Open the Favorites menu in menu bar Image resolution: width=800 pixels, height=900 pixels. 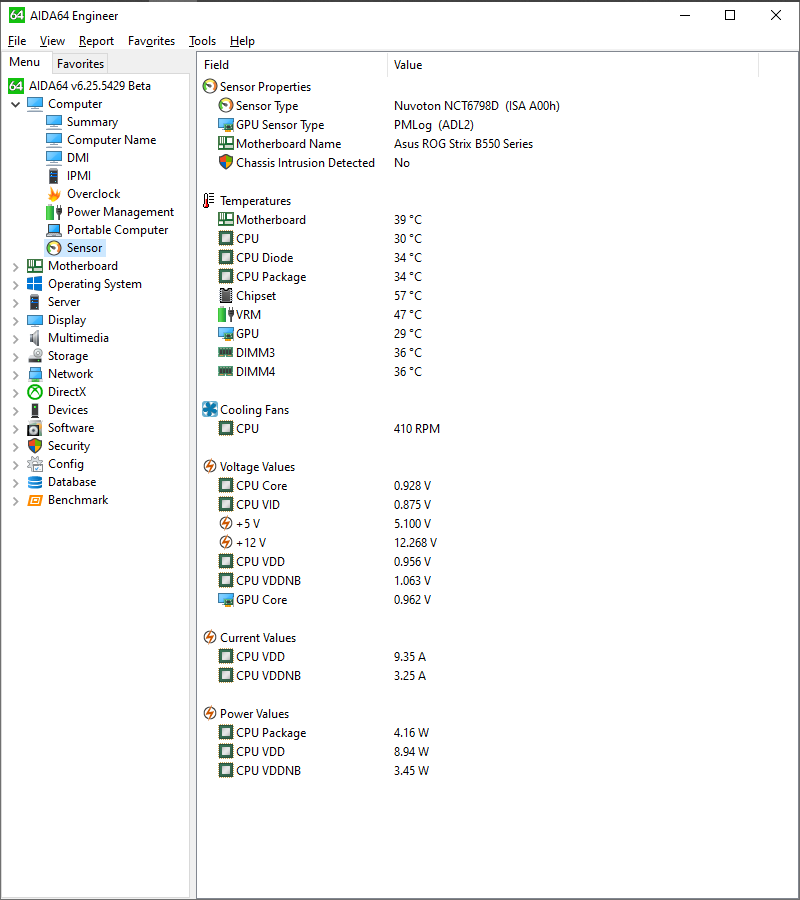click(x=152, y=41)
